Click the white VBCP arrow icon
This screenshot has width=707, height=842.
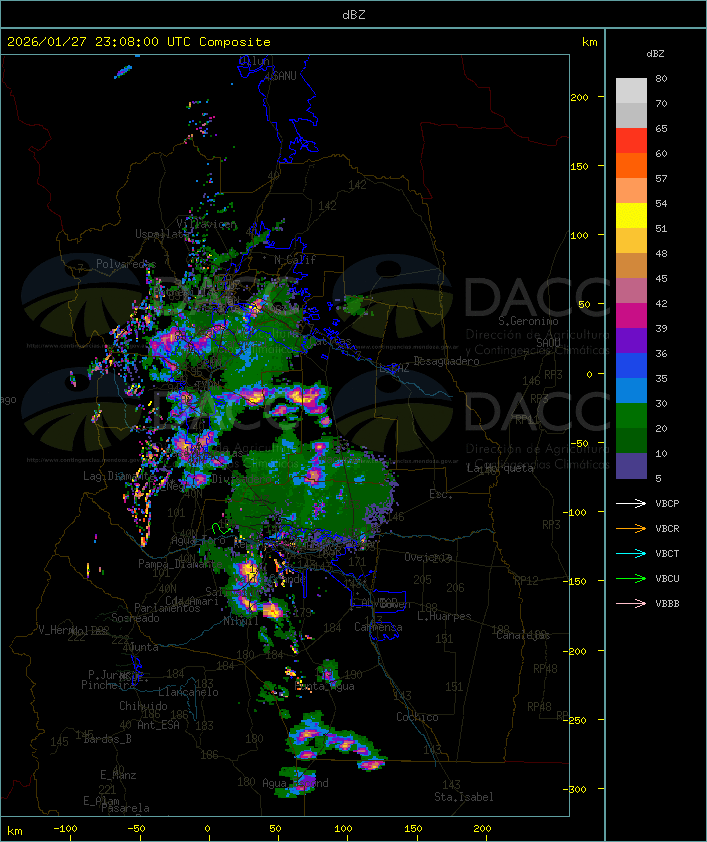pyautogui.click(x=631, y=503)
